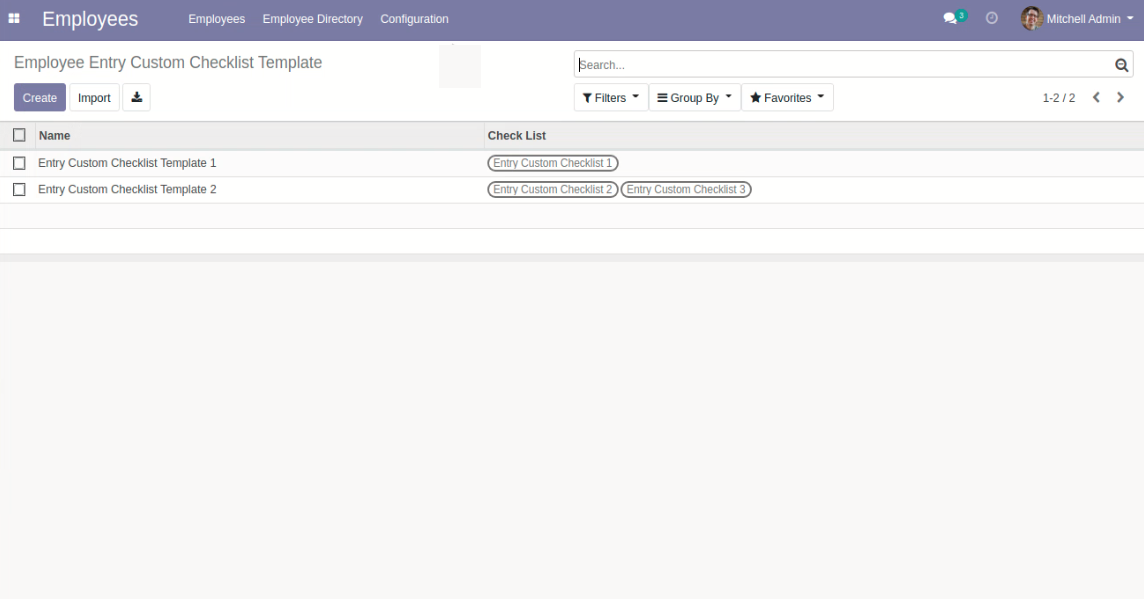The height and width of the screenshot is (599, 1144).
Task: Open Employee Directory menu
Action: (312, 19)
